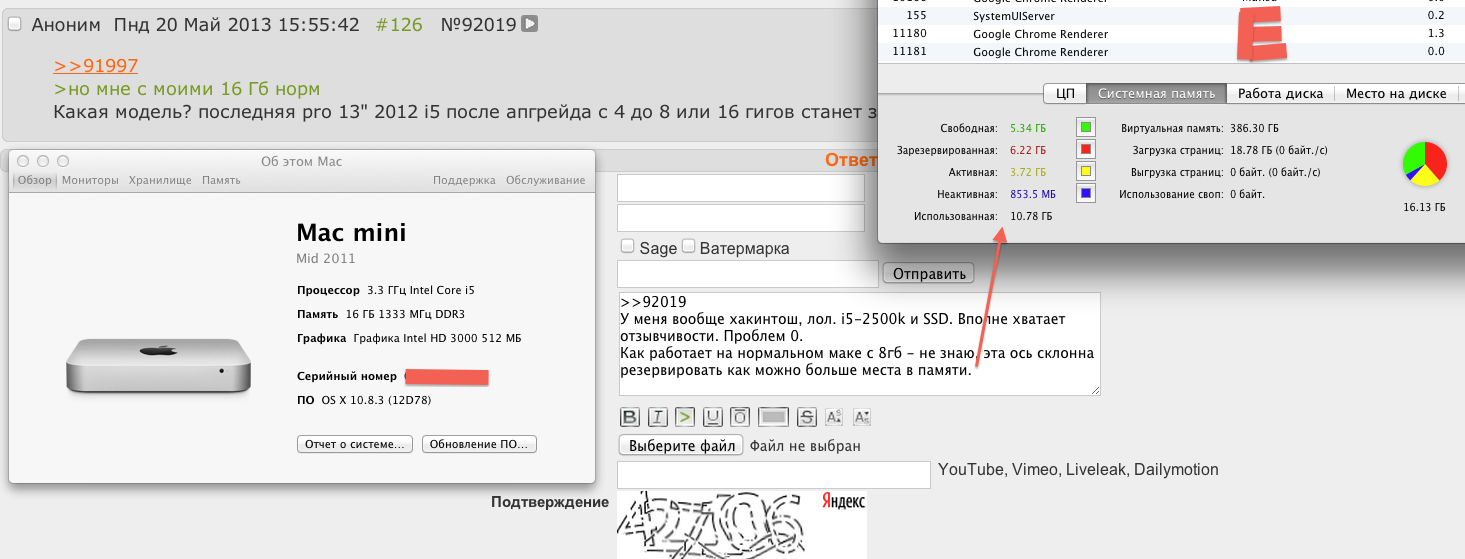Click the Mac mini picture in About window

point(158,365)
